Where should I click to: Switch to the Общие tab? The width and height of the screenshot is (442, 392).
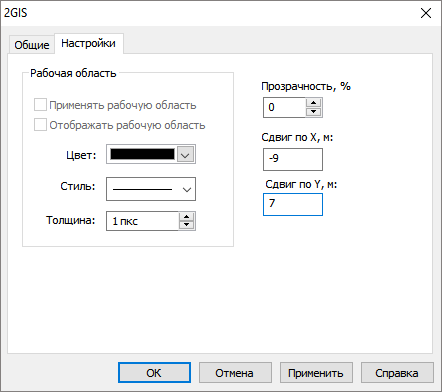32,44
